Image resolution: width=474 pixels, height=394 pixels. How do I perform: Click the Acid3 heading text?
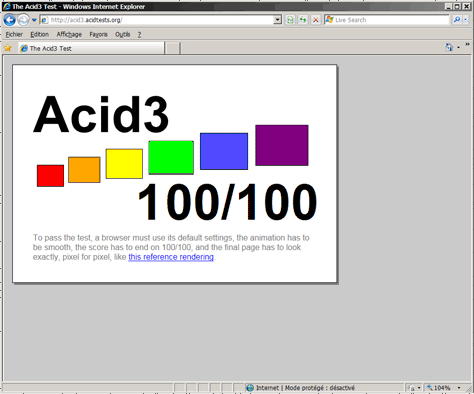(x=101, y=114)
